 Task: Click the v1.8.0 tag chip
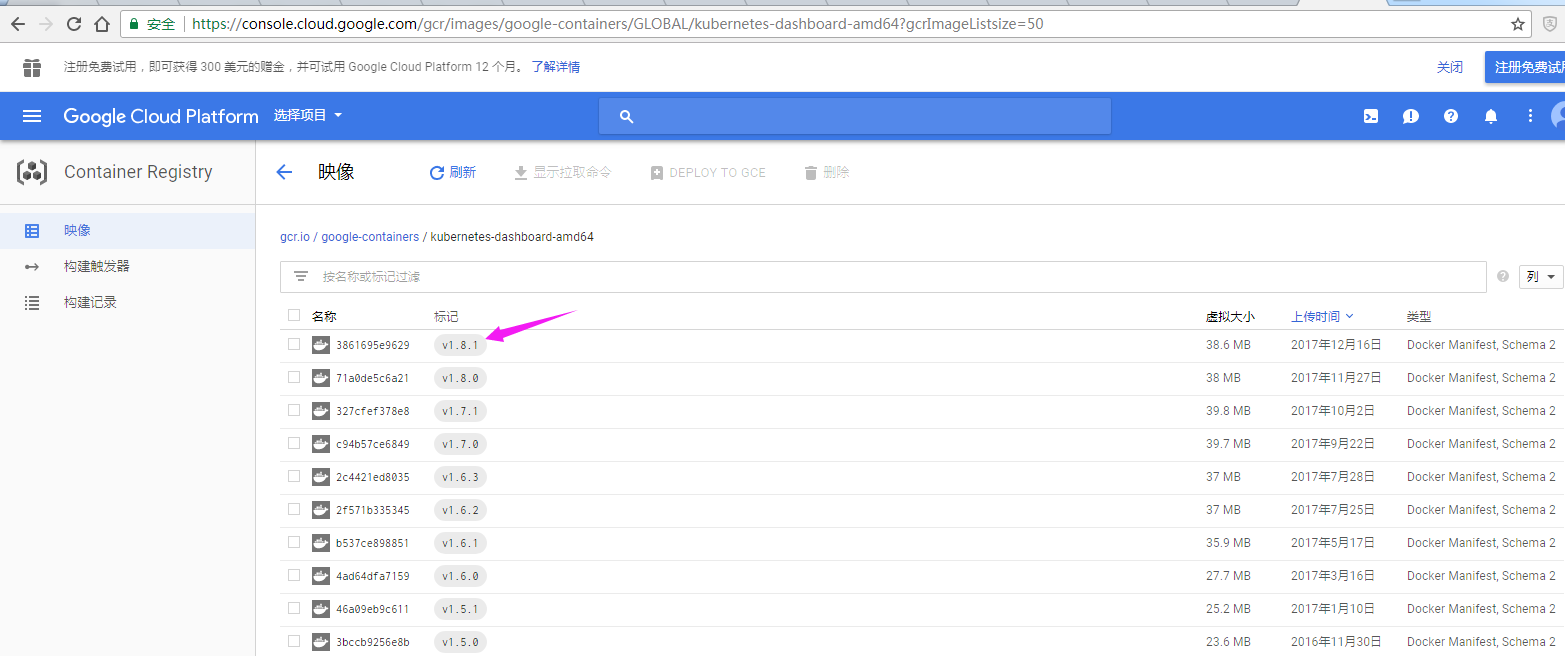point(460,378)
